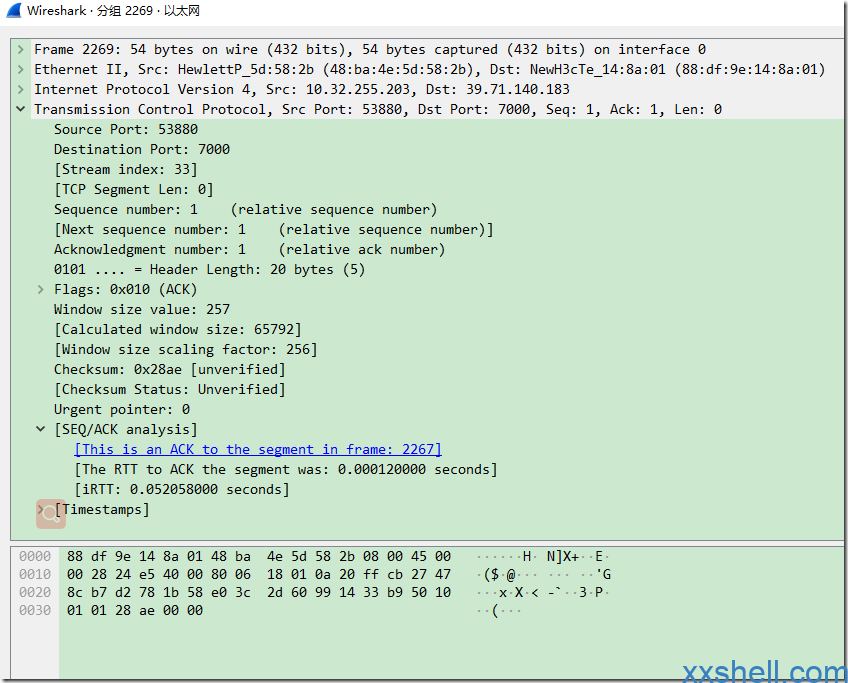
Task: Select the Checksum: 0x28ae [unverified] line
Action: click(x=169, y=370)
